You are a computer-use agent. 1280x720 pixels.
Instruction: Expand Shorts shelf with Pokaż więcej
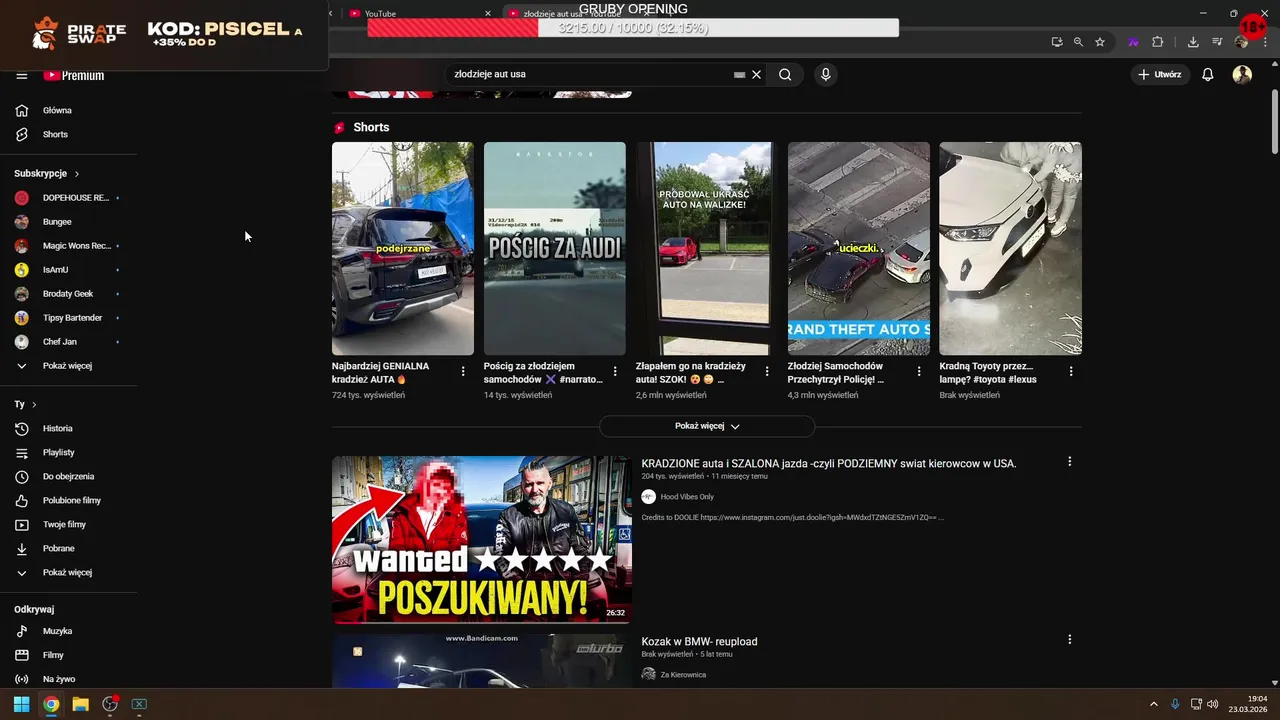click(x=707, y=426)
